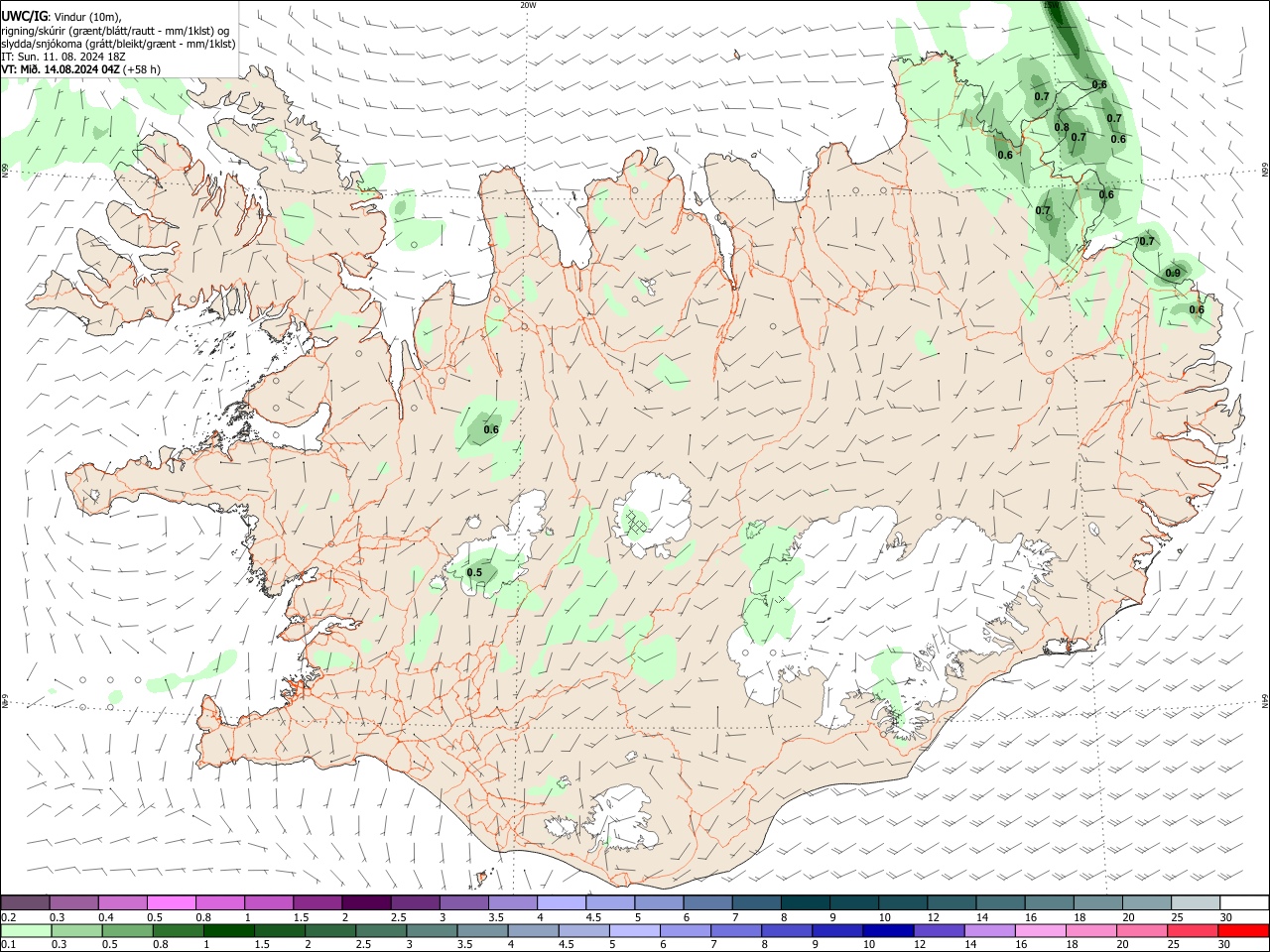Pick the 0.5 green swatch in lower legend row

tap(128, 931)
